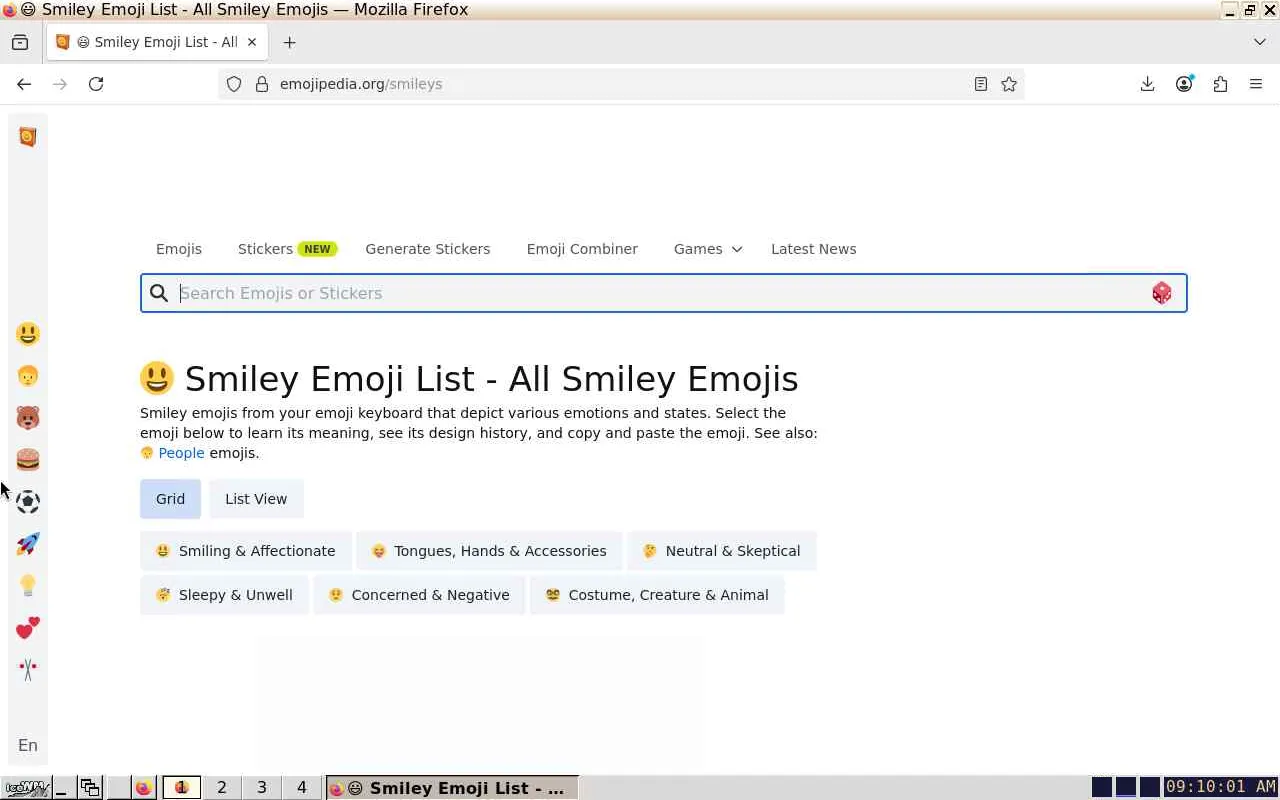
Task: Select the Smiley Emoji List taskbar window
Action: pos(452,788)
